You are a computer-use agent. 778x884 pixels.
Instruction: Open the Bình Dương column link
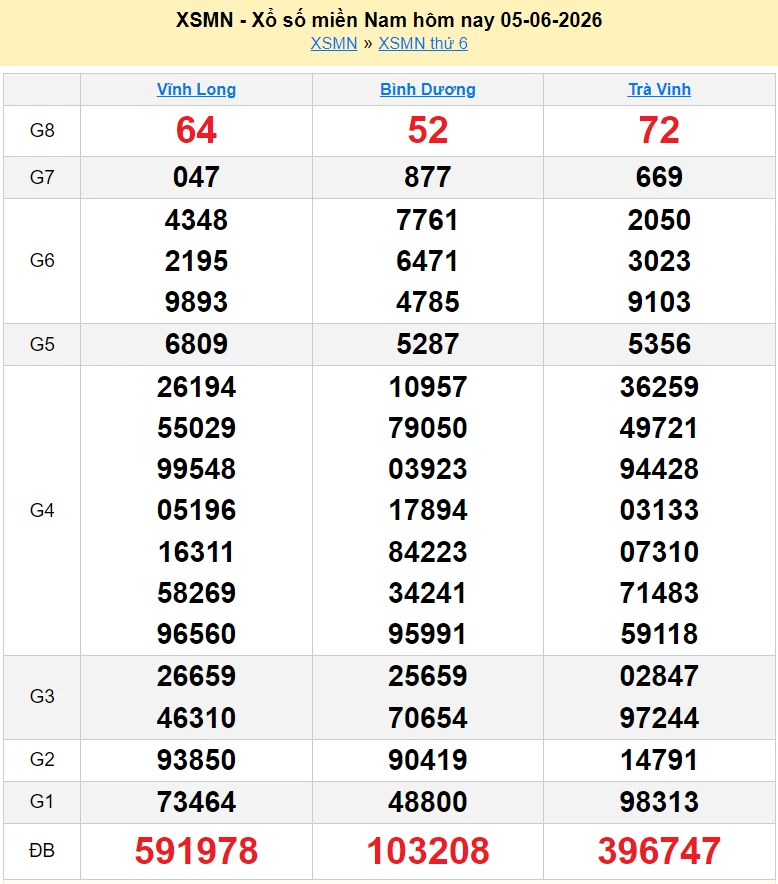tap(428, 89)
